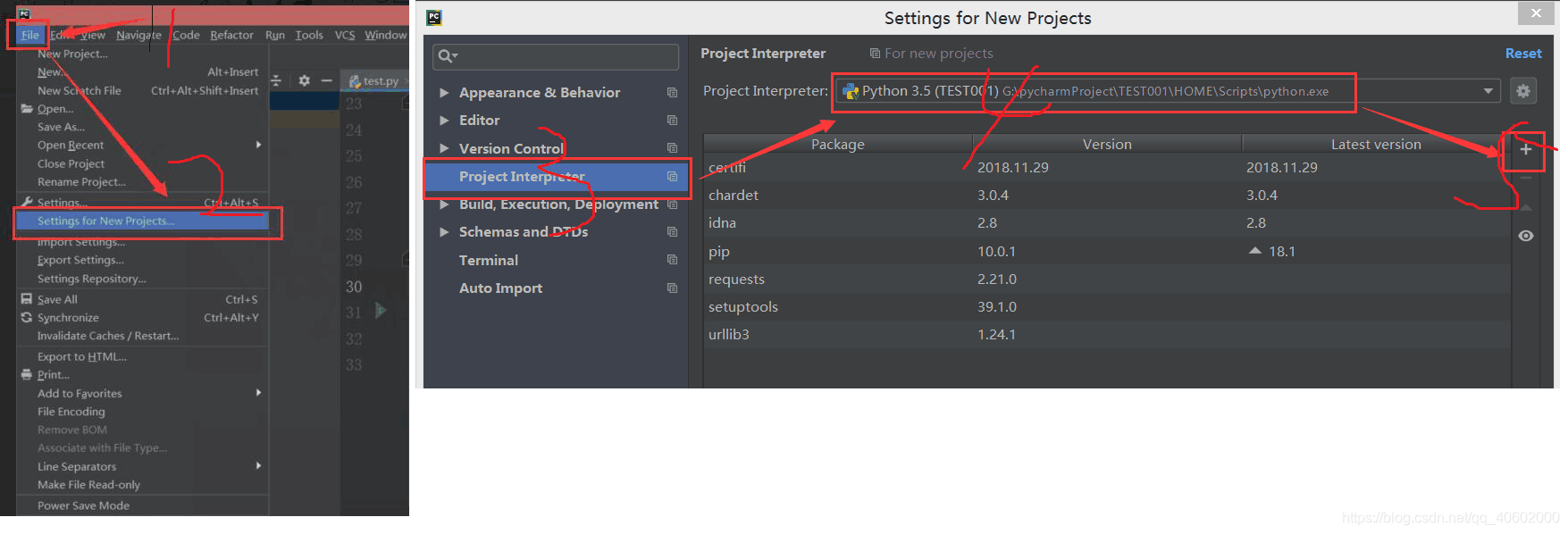Viewport: 1568px width, 534px height.
Task: Open the interpreter settings gear icon
Action: point(1523,90)
